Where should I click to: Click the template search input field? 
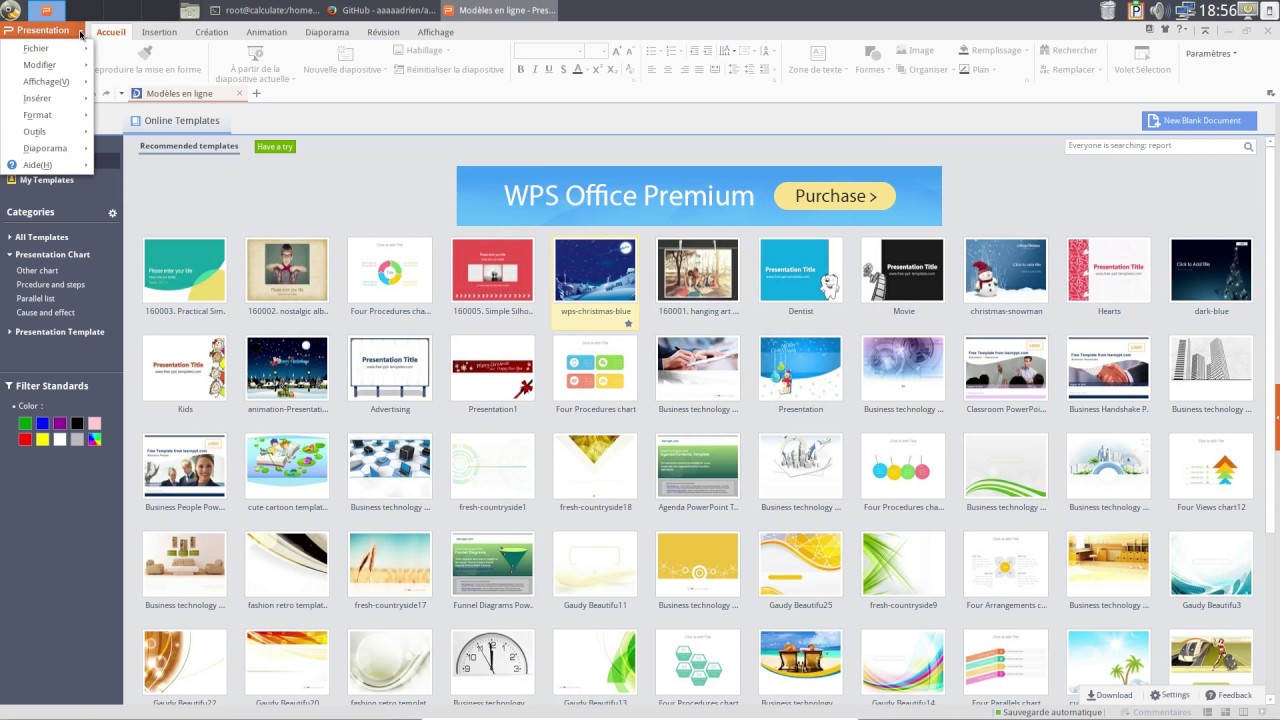click(1153, 146)
